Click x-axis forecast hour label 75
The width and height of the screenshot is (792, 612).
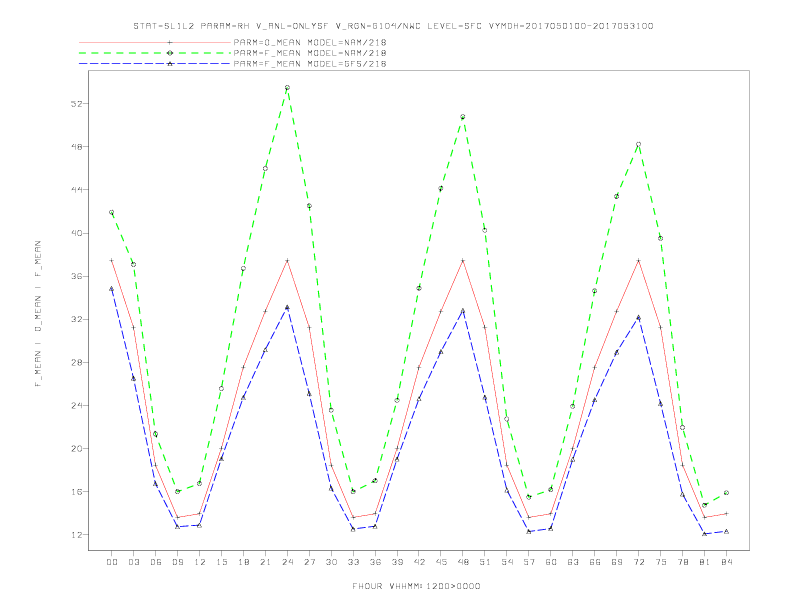[x=661, y=562]
